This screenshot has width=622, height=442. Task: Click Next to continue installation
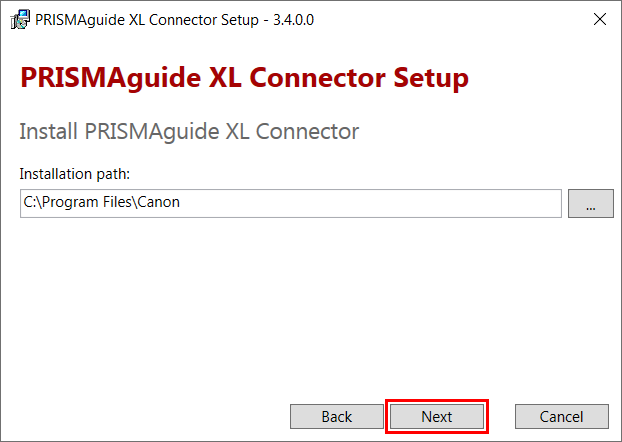coord(437,417)
